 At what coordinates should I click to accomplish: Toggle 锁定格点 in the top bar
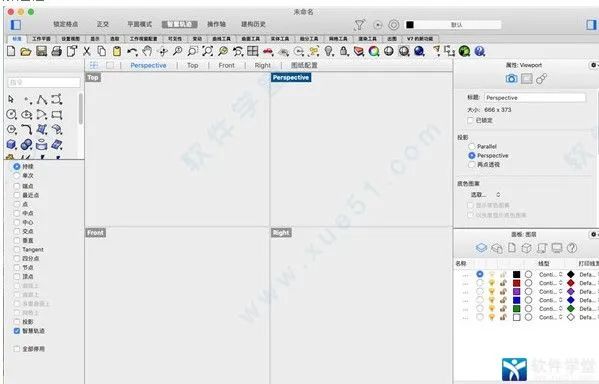pyautogui.click(x=65, y=24)
